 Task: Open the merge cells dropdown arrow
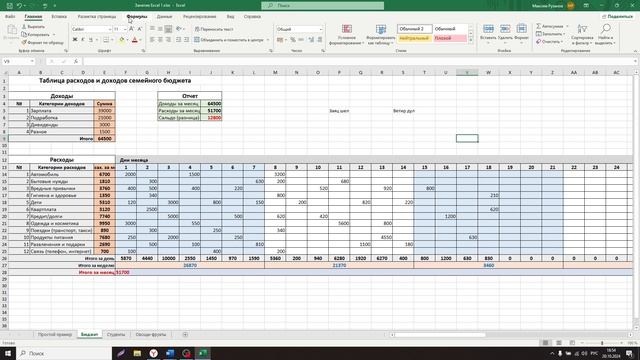(x=268, y=40)
